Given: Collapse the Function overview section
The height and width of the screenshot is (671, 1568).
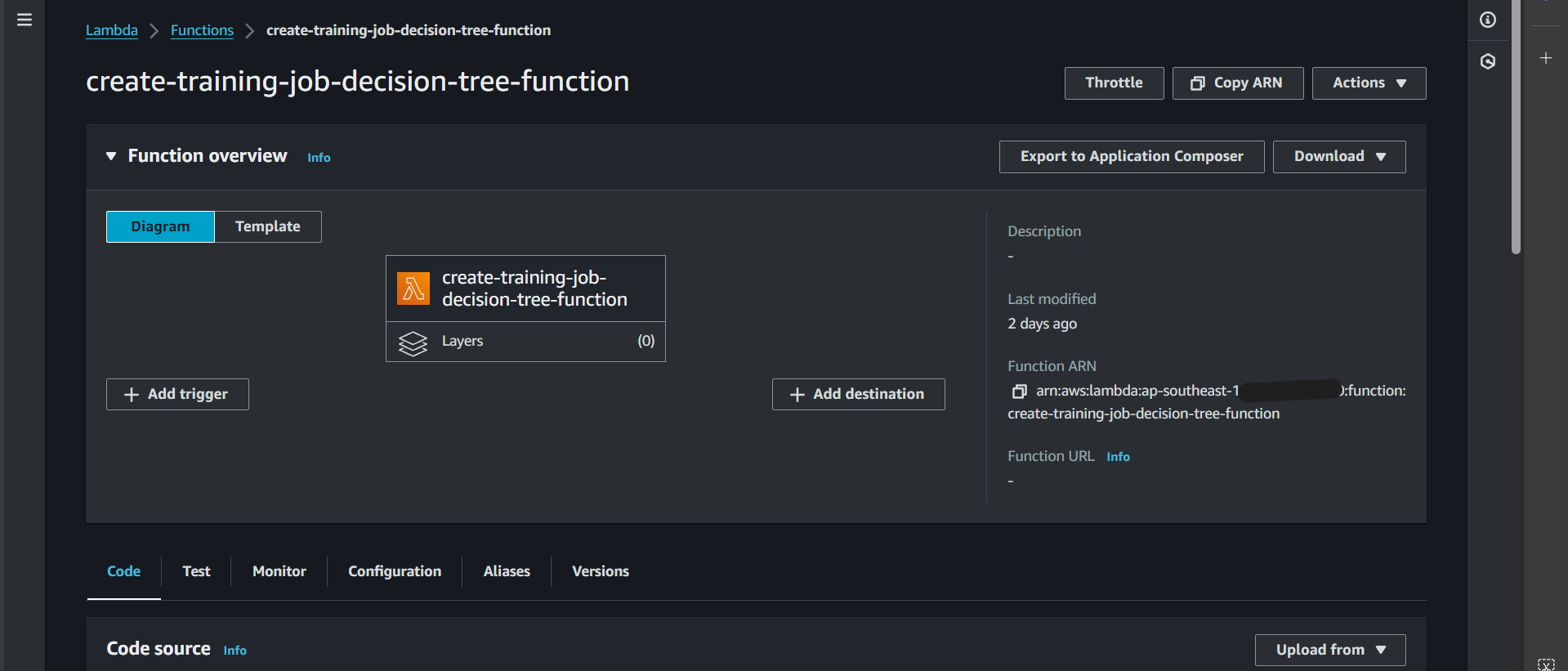Looking at the screenshot, I should pos(111,156).
